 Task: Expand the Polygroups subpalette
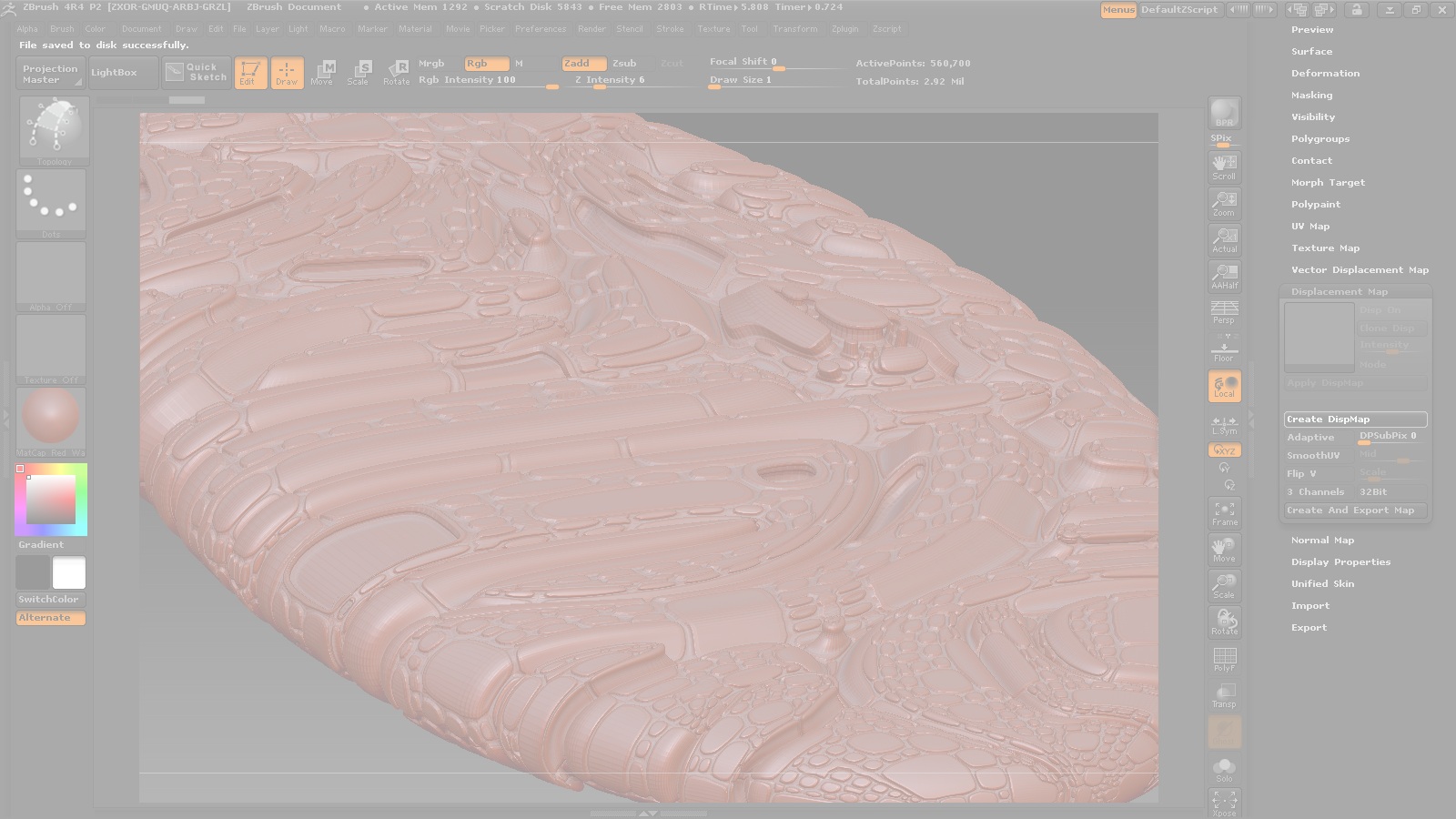(x=1320, y=139)
